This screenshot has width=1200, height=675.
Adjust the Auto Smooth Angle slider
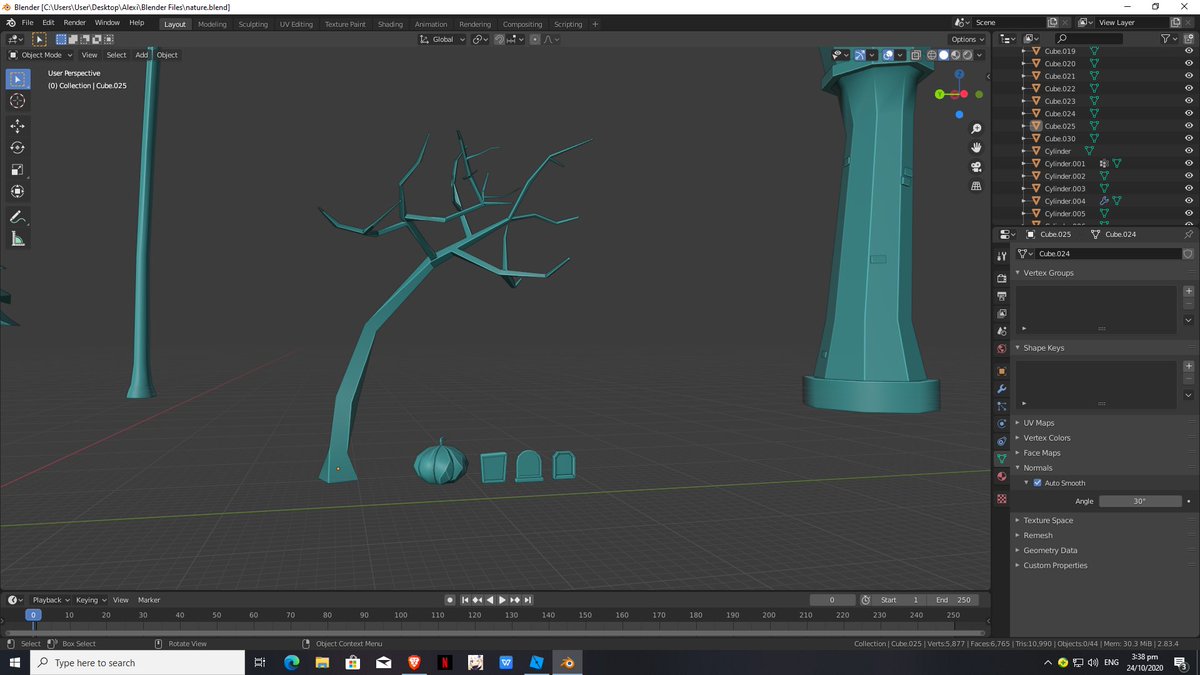click(x=1140, y=501)
